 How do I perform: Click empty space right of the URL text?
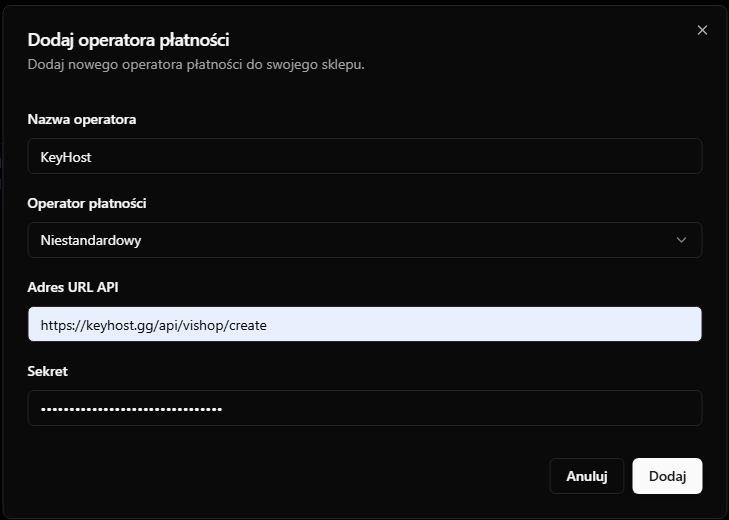pyautogui.click(x=480, y=324)
